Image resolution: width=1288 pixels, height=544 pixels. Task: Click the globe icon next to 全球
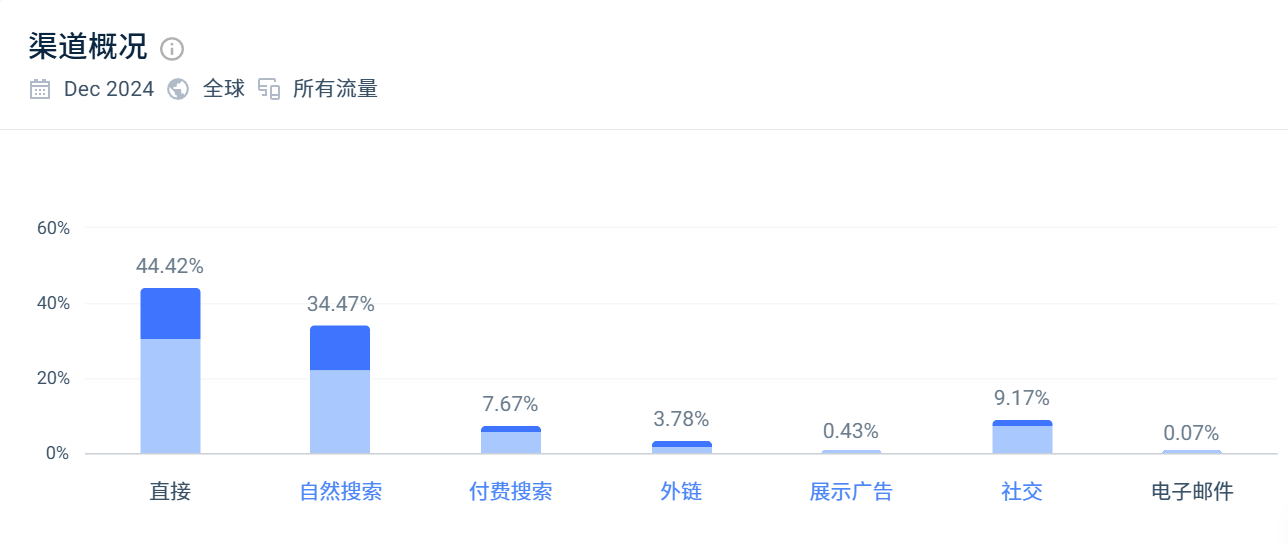point(178,89)
